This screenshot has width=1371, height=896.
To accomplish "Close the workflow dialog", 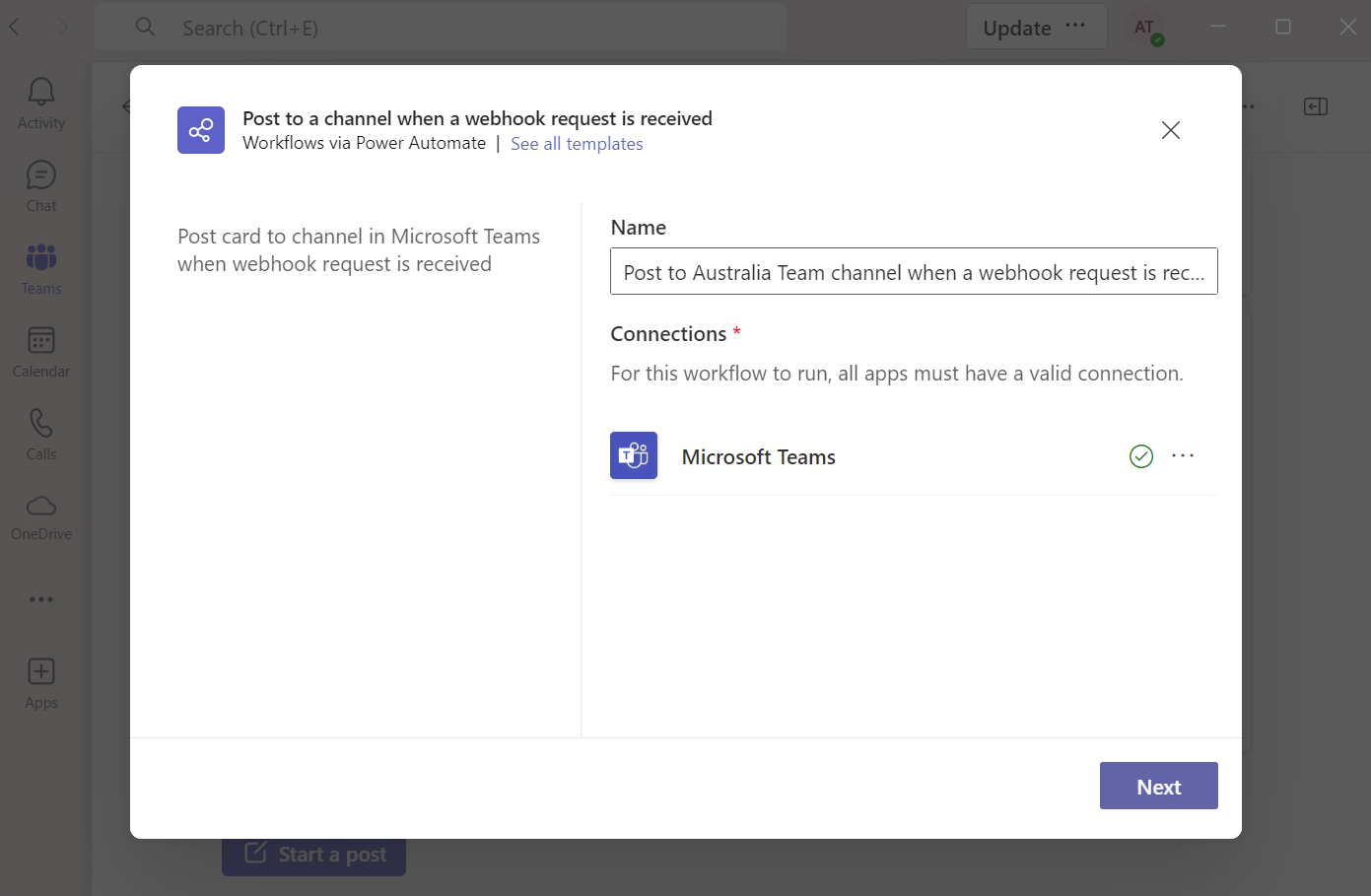I will (x=1171, y=130).
